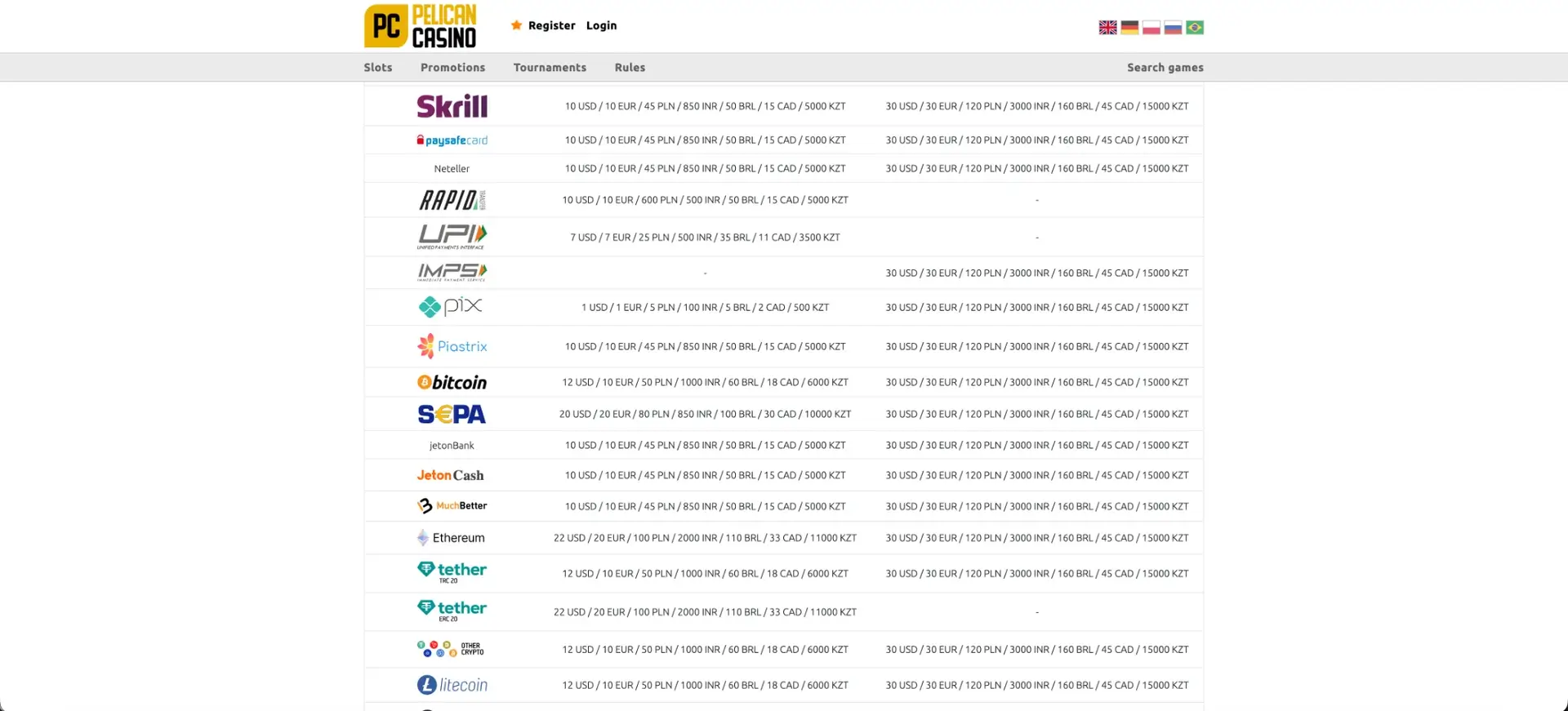Click the star icon beside Register
1568x711 pixels.
pos(516,25)
